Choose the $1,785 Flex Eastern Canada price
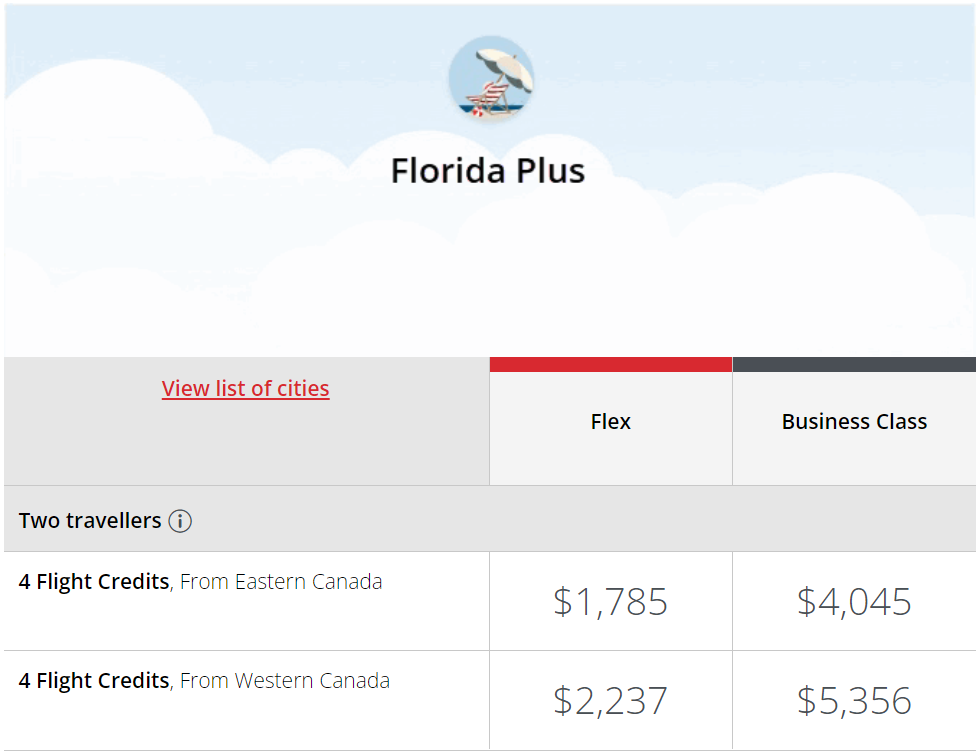The width and height of the screenshot is (979, 754). (610, 601)
